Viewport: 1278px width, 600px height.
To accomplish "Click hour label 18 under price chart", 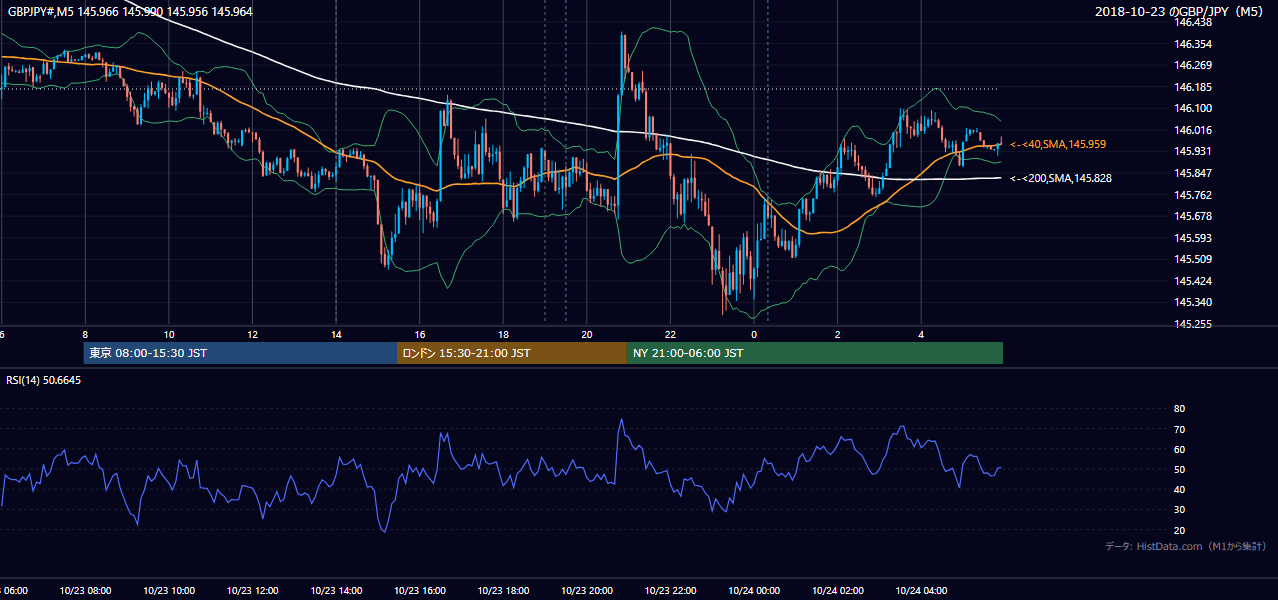I will coord(503,335).
